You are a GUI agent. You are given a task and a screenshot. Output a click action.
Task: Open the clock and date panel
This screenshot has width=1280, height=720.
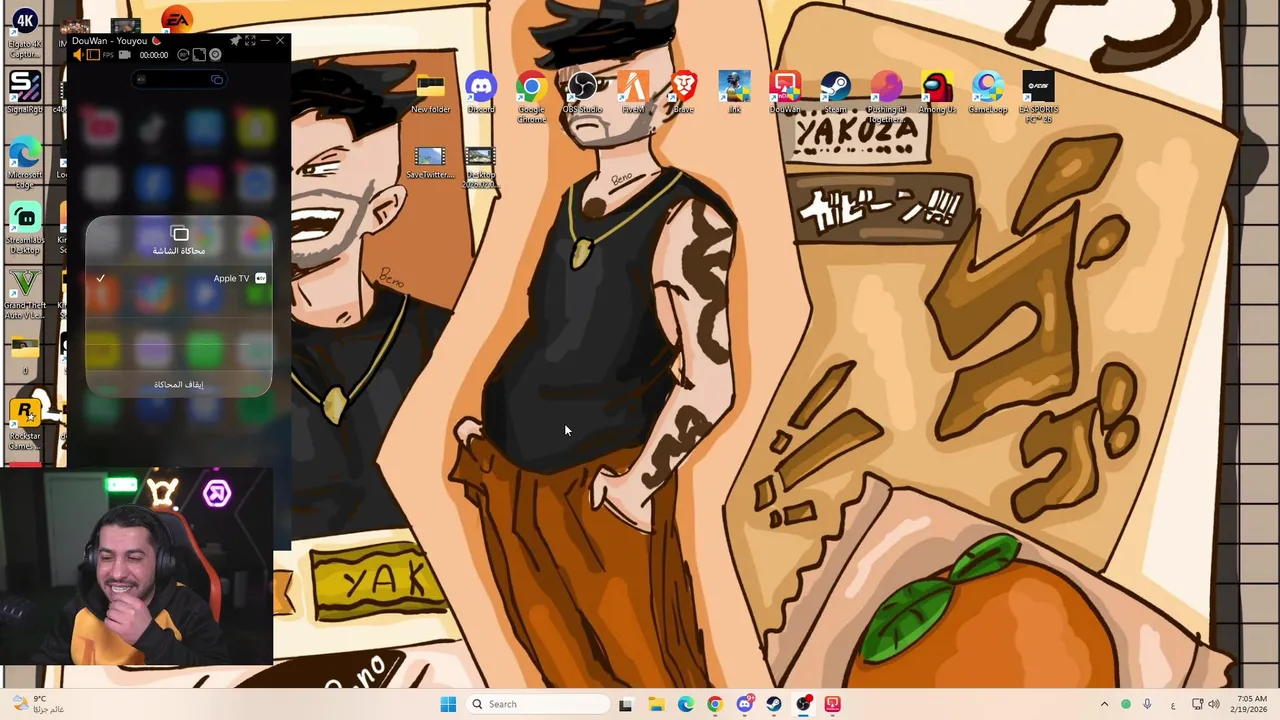1250,704
